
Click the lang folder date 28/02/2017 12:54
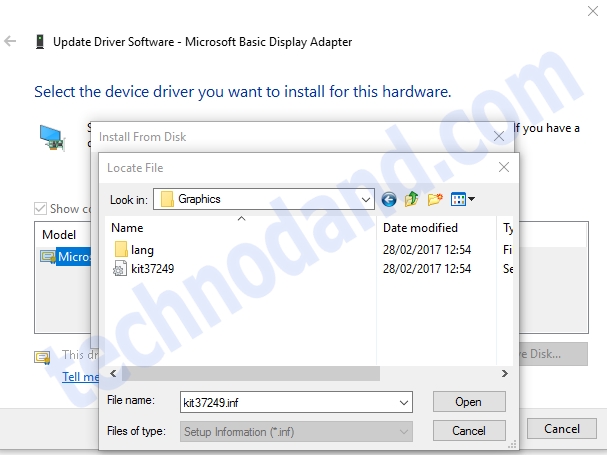427,250
